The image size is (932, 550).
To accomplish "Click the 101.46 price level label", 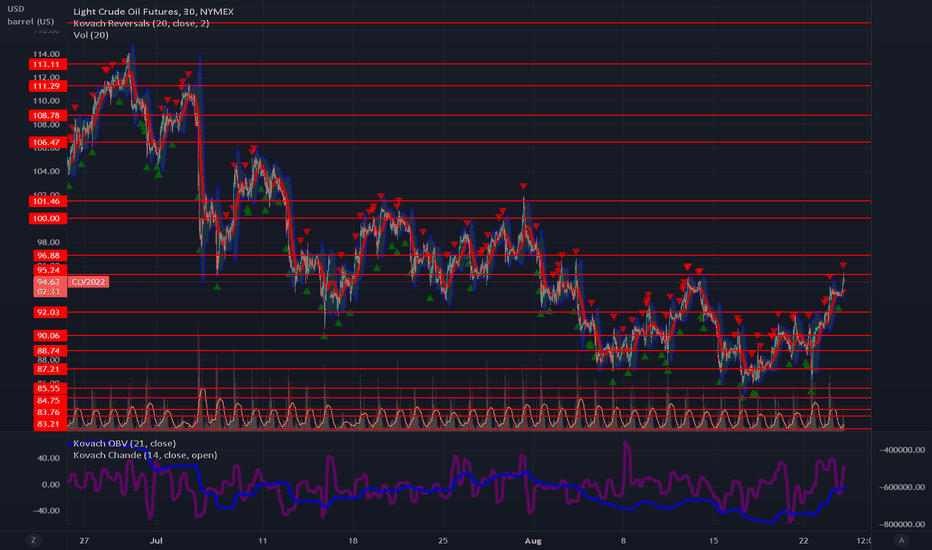I will pyautogui.click(x=47, y=202).
